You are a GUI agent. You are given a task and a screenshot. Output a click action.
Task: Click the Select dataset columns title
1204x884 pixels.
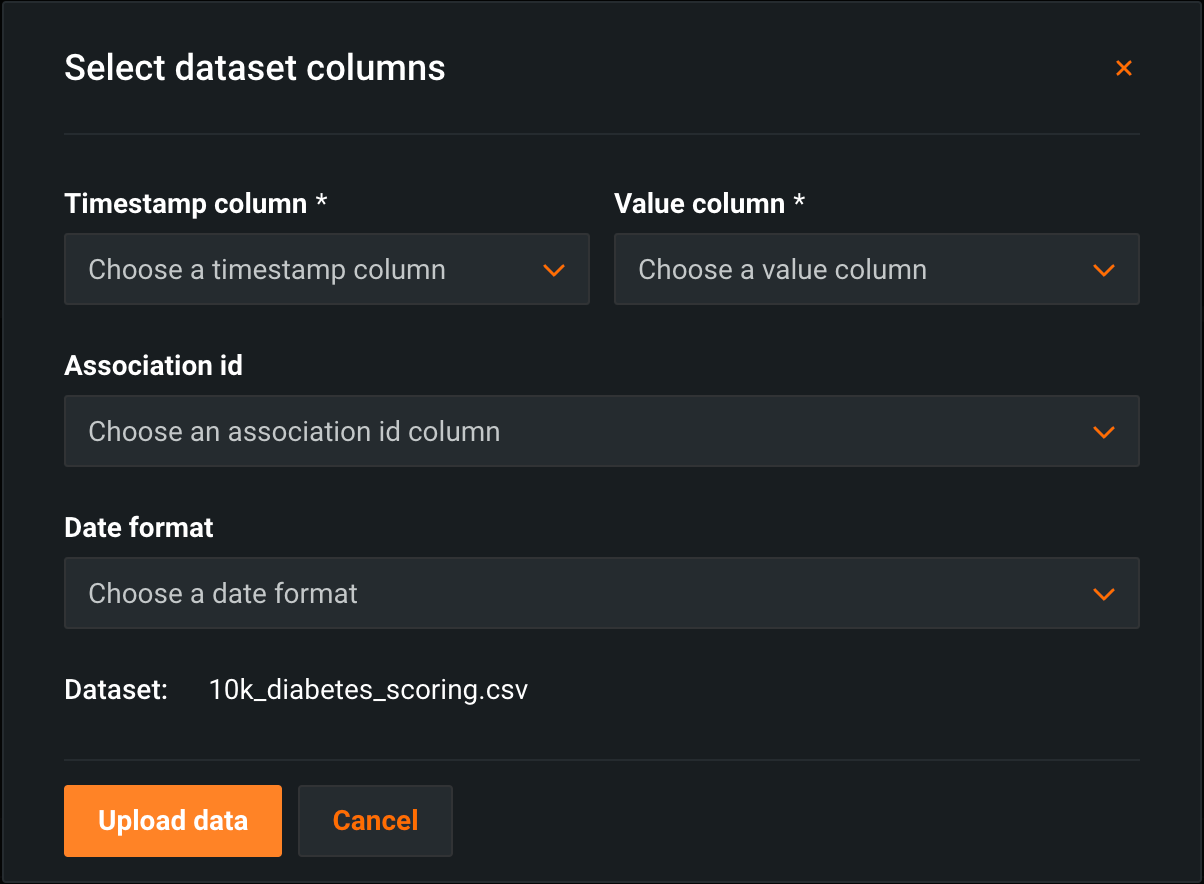(255, 68)
